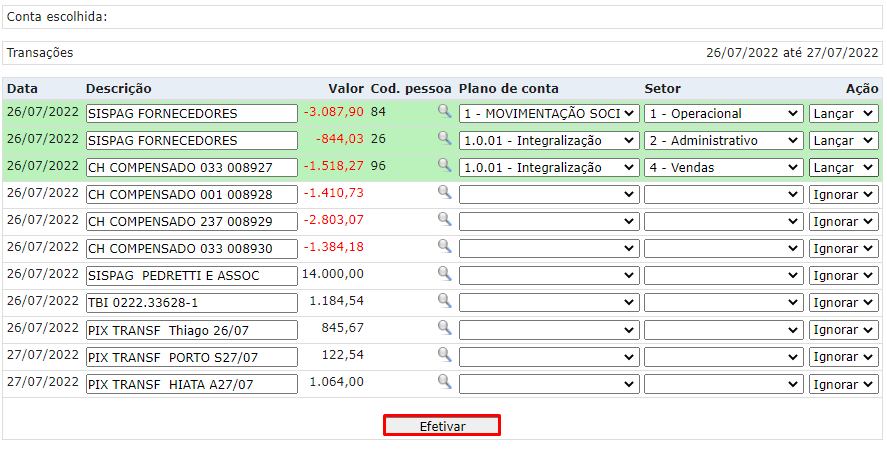Click the 'Plano de conta' column header

(509, 89)
